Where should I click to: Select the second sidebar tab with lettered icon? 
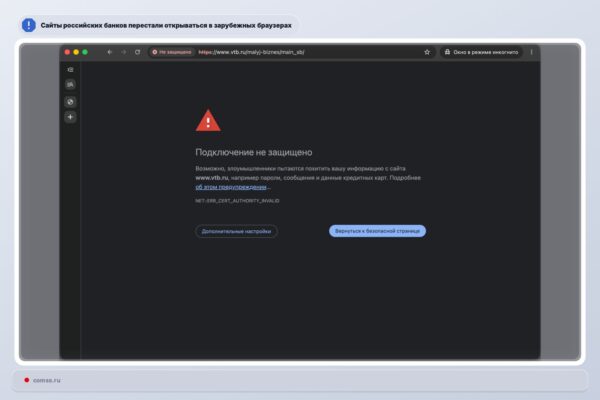pyautogui.click(x=70, y=85)
